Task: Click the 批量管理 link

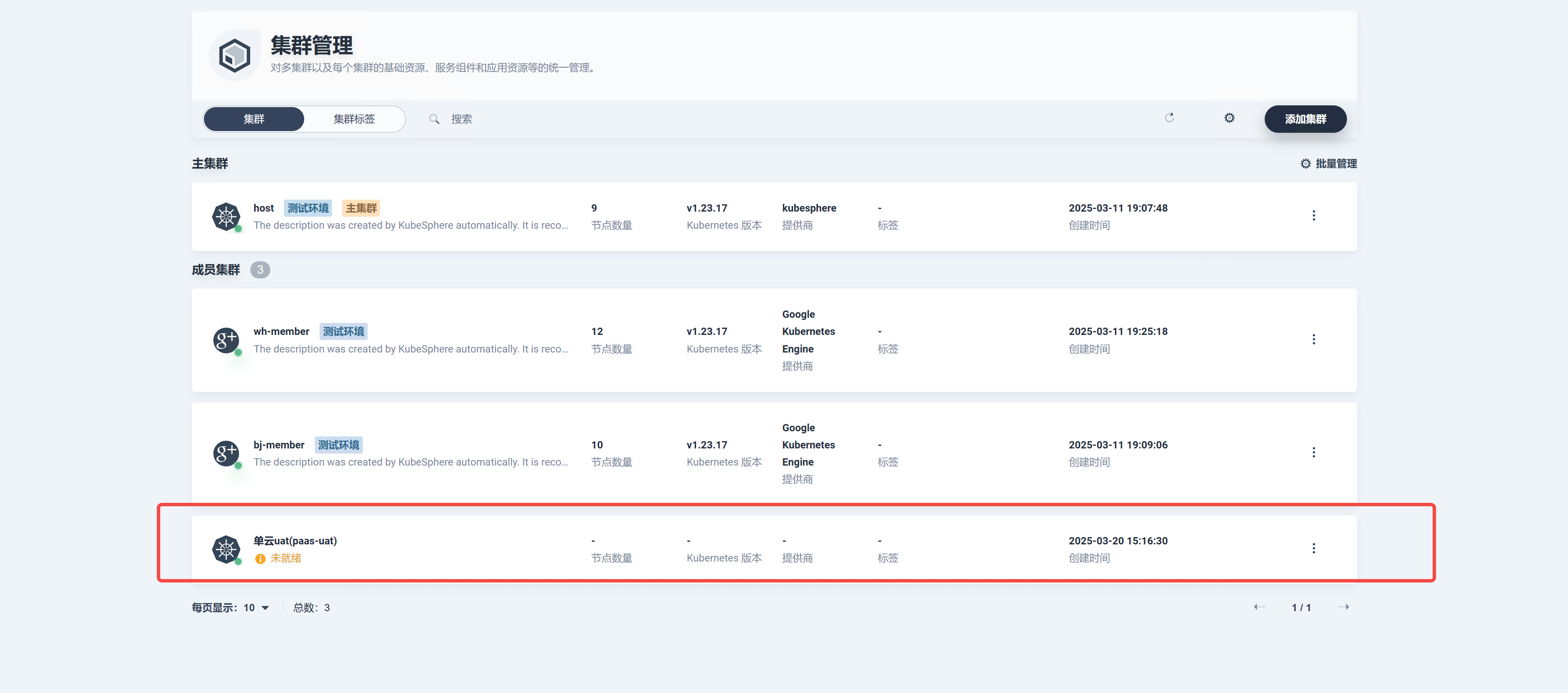Action: 1328,164
